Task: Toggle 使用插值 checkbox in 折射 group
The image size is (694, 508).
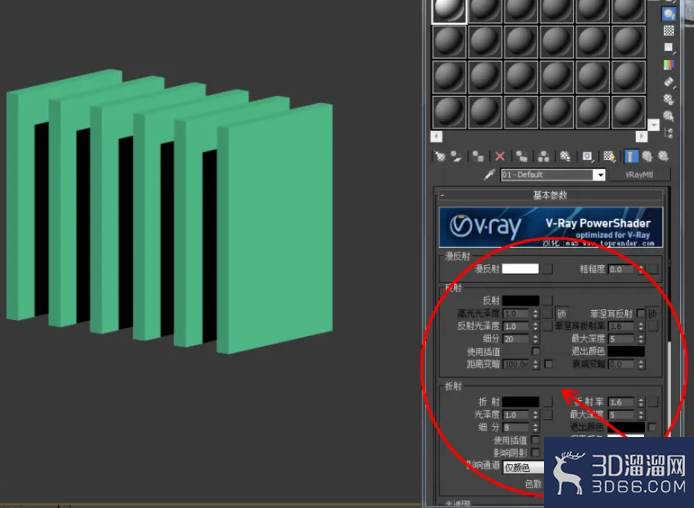Action: tap(536, 440)
